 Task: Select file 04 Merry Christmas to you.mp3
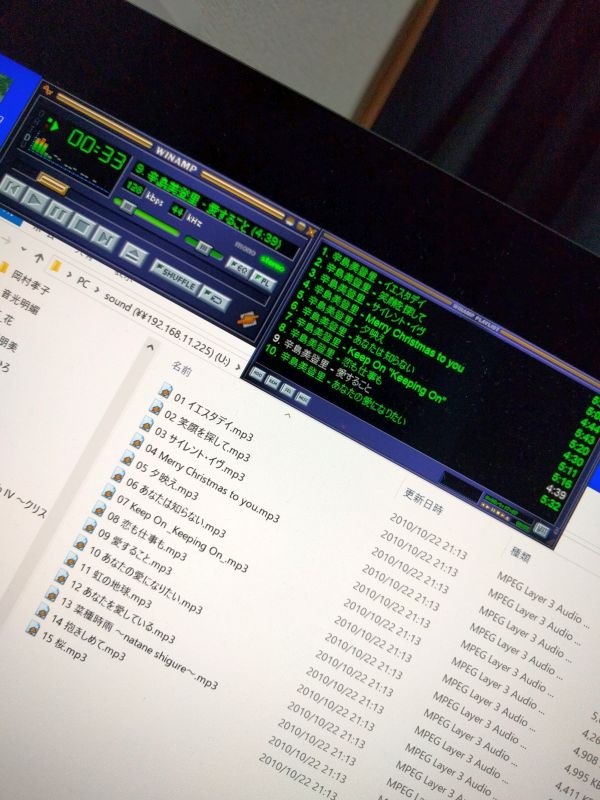click(x=212, y=483)
